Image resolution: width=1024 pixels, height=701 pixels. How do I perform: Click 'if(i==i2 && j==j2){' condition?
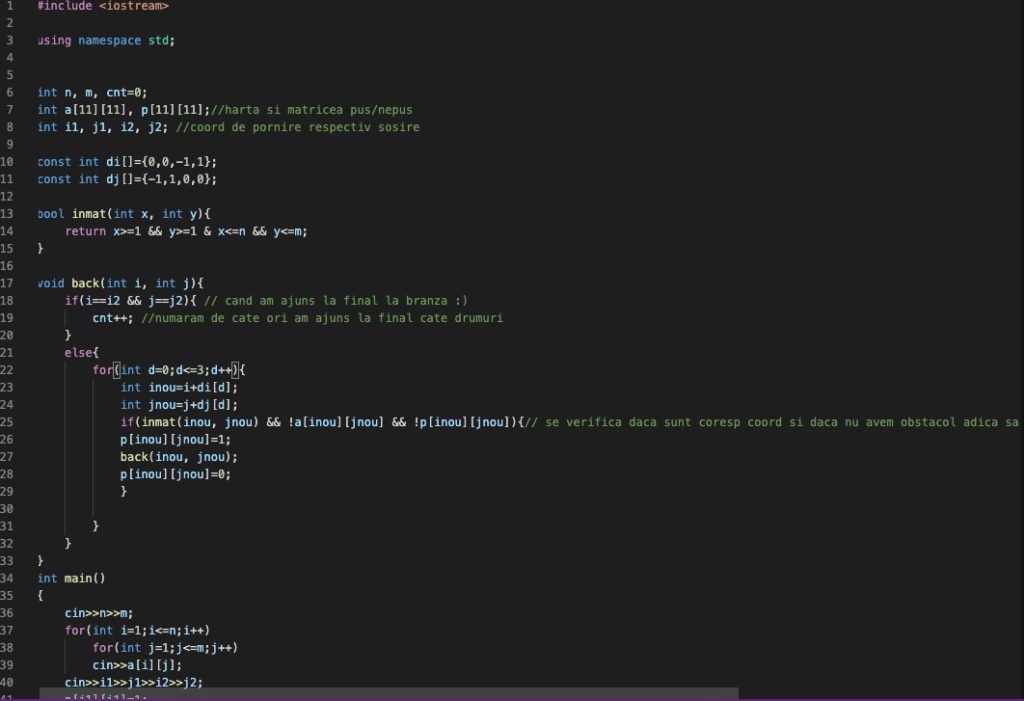click(x=131, y=301)
